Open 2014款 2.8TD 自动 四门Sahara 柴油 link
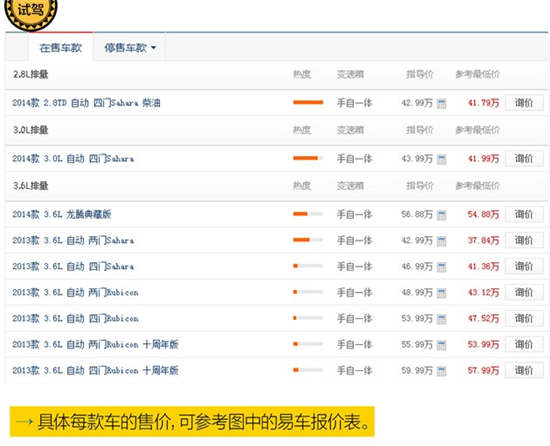 point(86,103)
